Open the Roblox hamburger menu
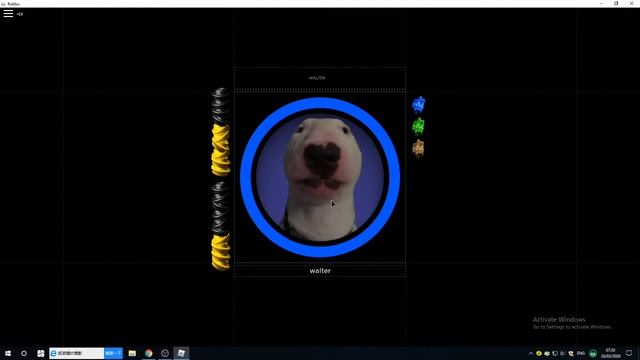Image resolution: width=640 pixels, height=360 pixels. 8,13
